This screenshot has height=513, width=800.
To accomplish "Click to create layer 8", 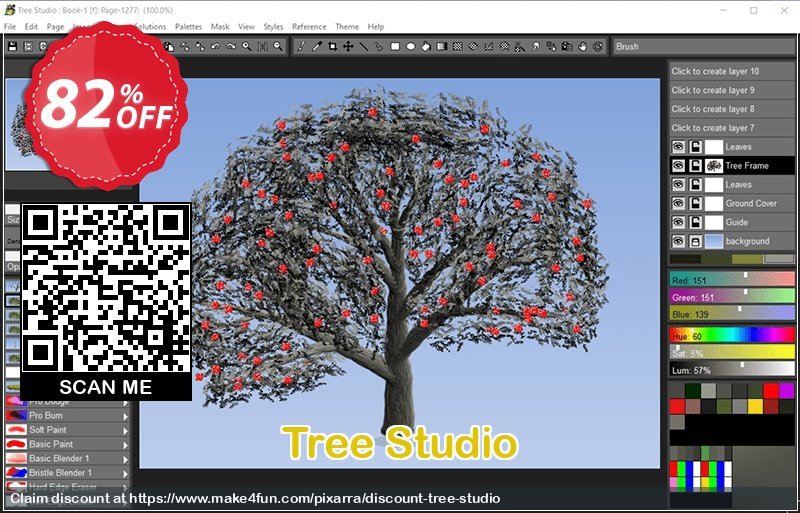I will (732, 109).
